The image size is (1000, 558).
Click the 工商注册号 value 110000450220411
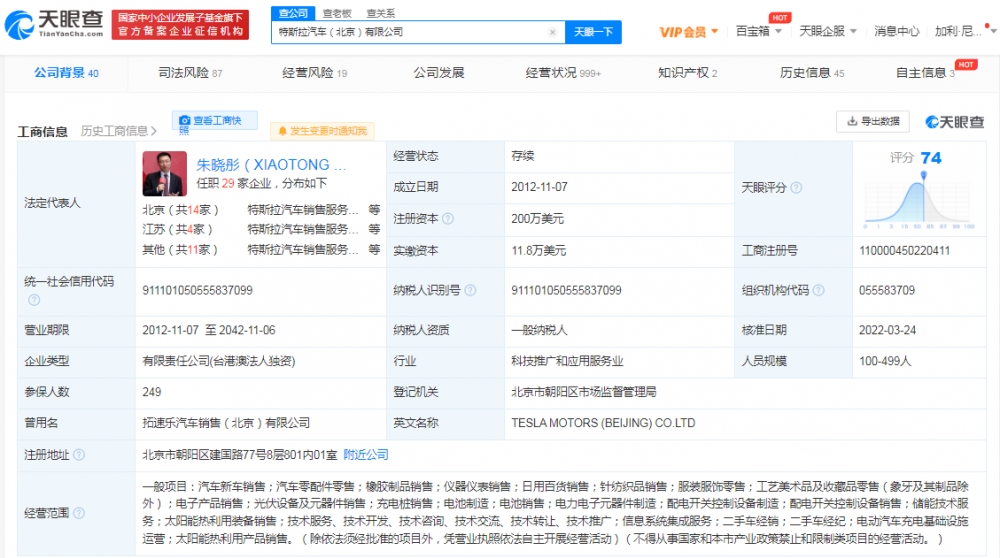[x=904, y=251]
